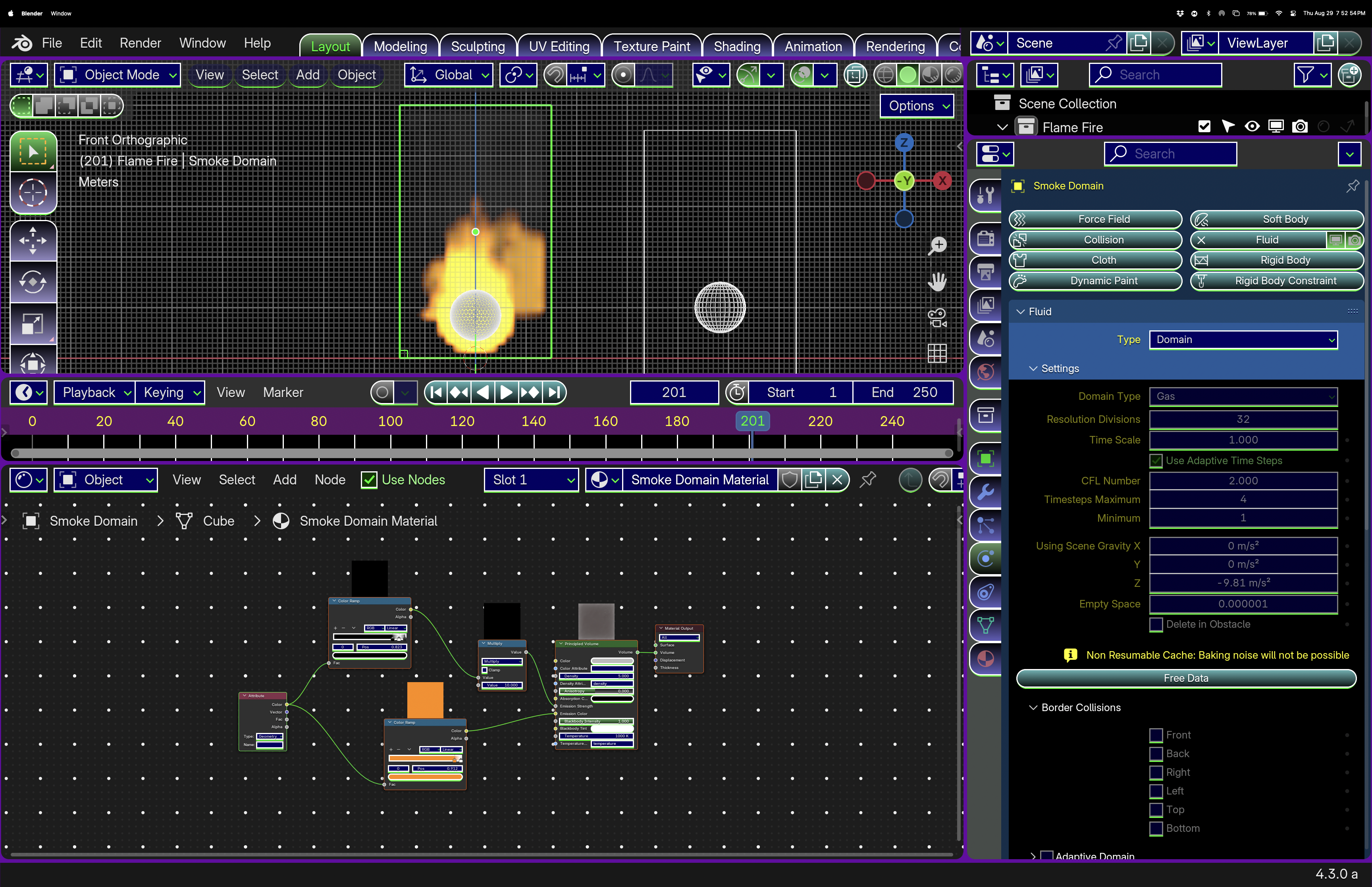Open the Playback dropdown
The height and width of the screenshot is (887, 1372).
pos(95,393)
